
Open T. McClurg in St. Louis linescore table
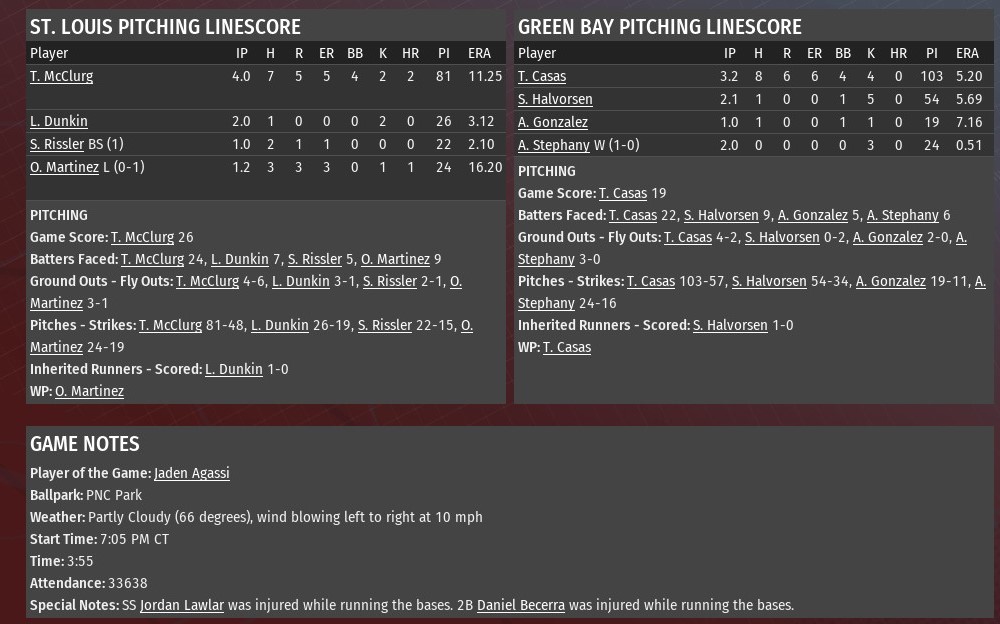(x=61, y=77)
